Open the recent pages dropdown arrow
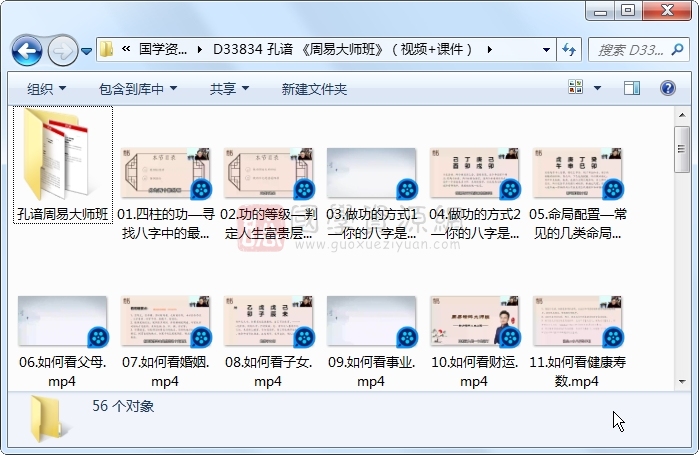Screen dimensions: 699x455 coord(87,51)
